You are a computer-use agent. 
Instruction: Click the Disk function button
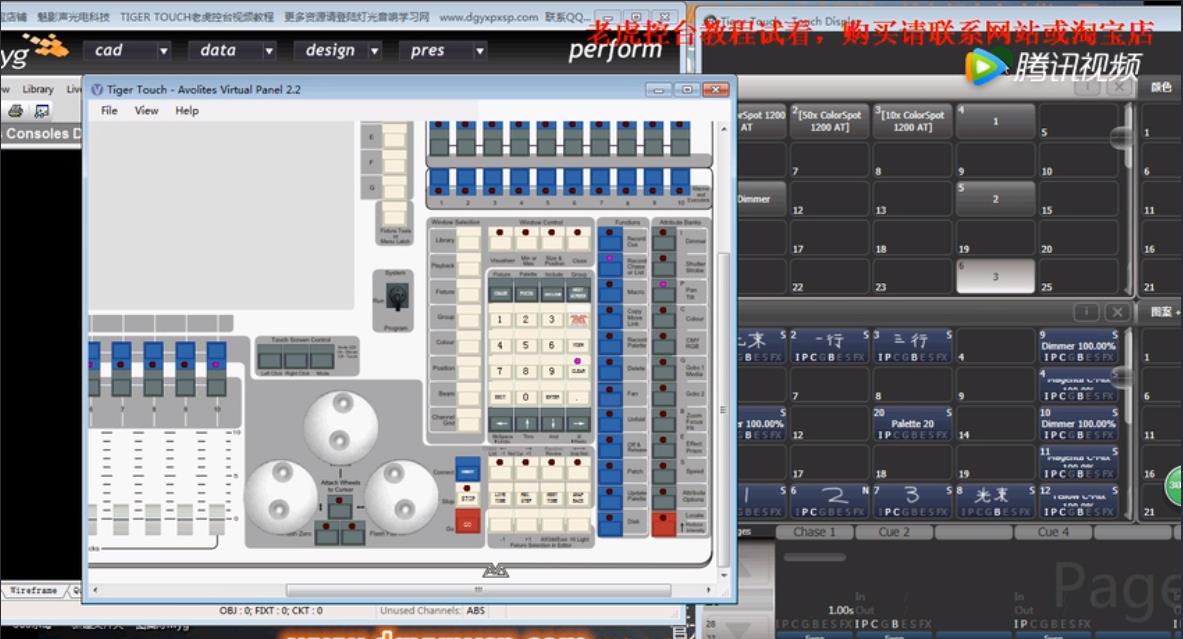click(x=610, y=523)
